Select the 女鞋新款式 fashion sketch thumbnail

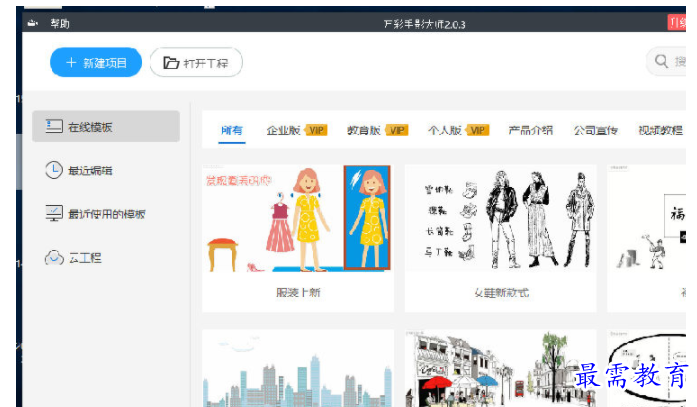click(500, 218)
